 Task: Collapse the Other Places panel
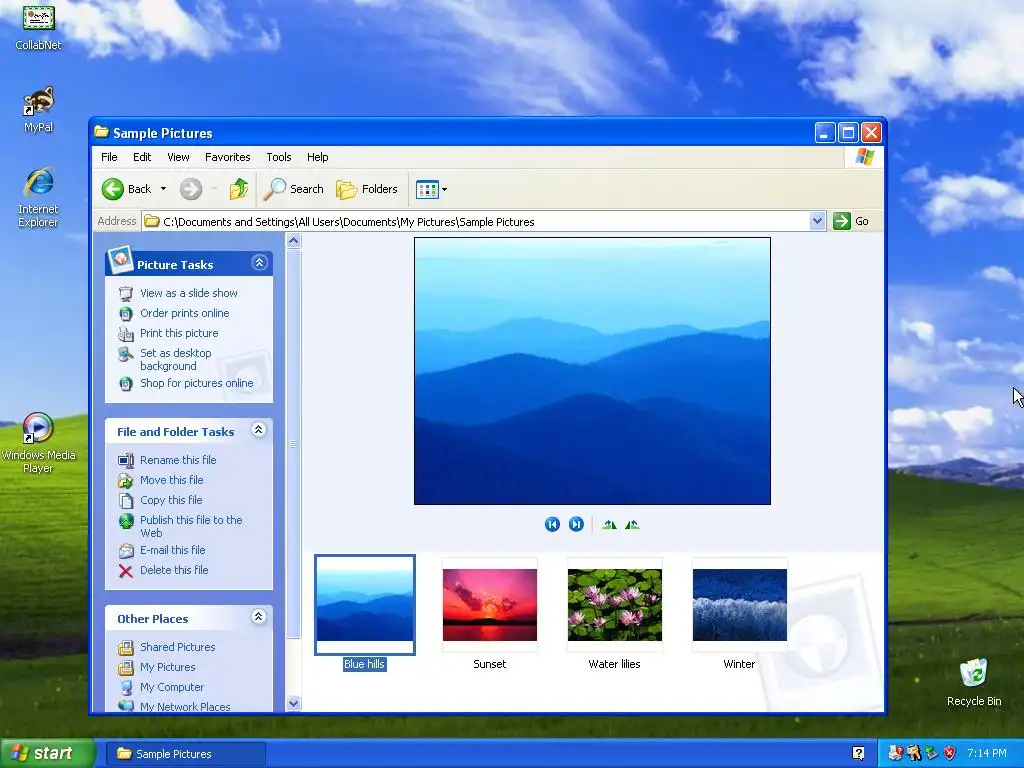click(259, 616)
